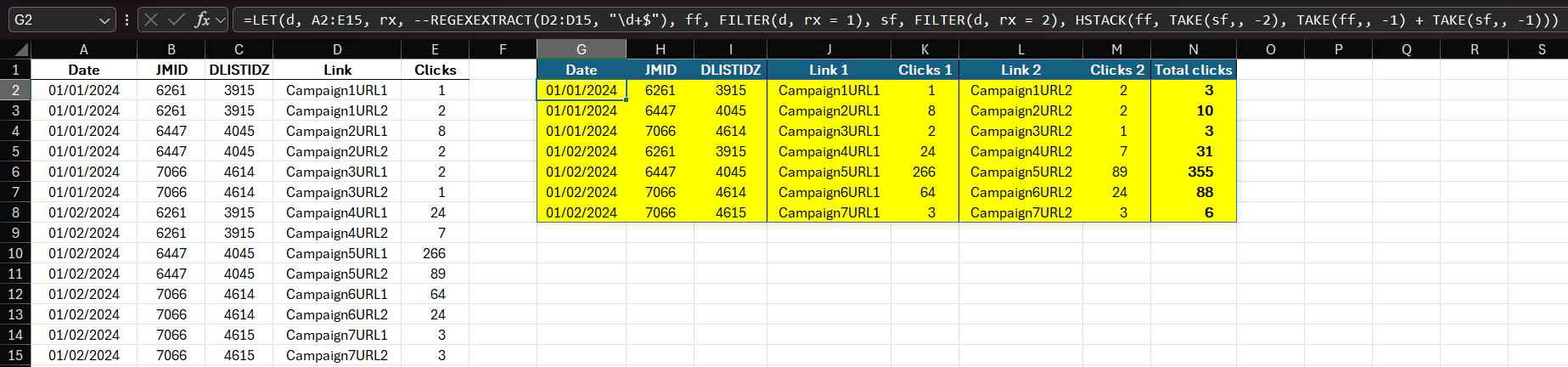Viewport: 1568px width, 367px height.
Task: Select cell E11 showing 89
Action: click(x=436, y=274)
